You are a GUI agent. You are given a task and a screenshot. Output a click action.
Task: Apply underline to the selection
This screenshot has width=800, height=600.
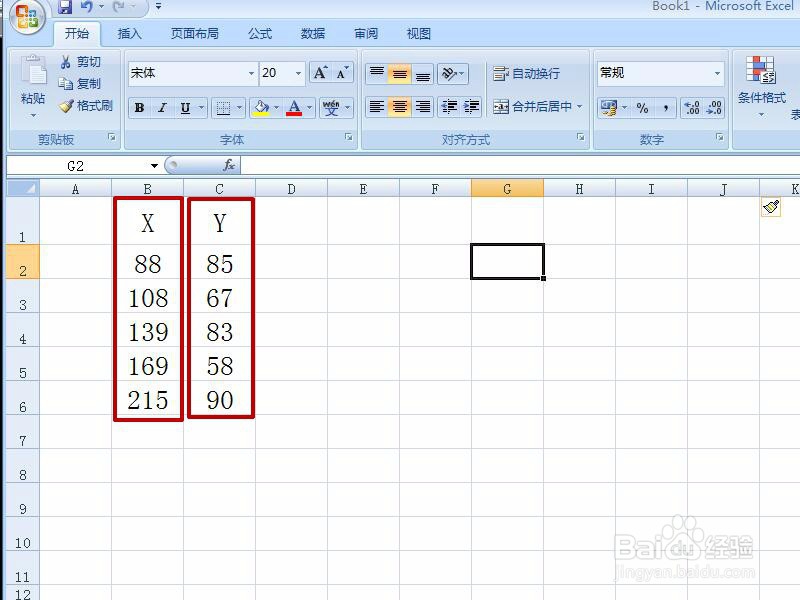(x=183, y=107)
